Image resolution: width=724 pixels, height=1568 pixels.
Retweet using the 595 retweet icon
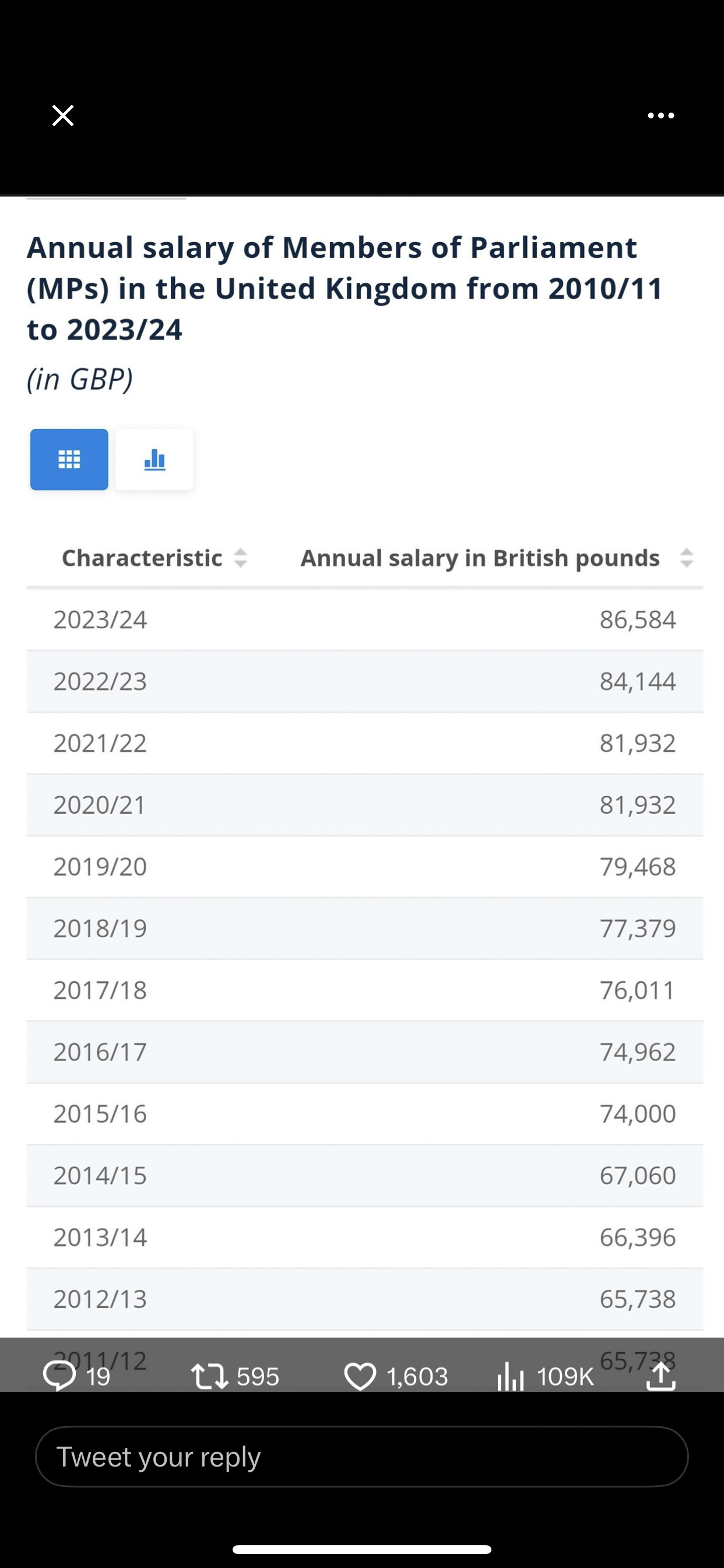pos(209,1376)
